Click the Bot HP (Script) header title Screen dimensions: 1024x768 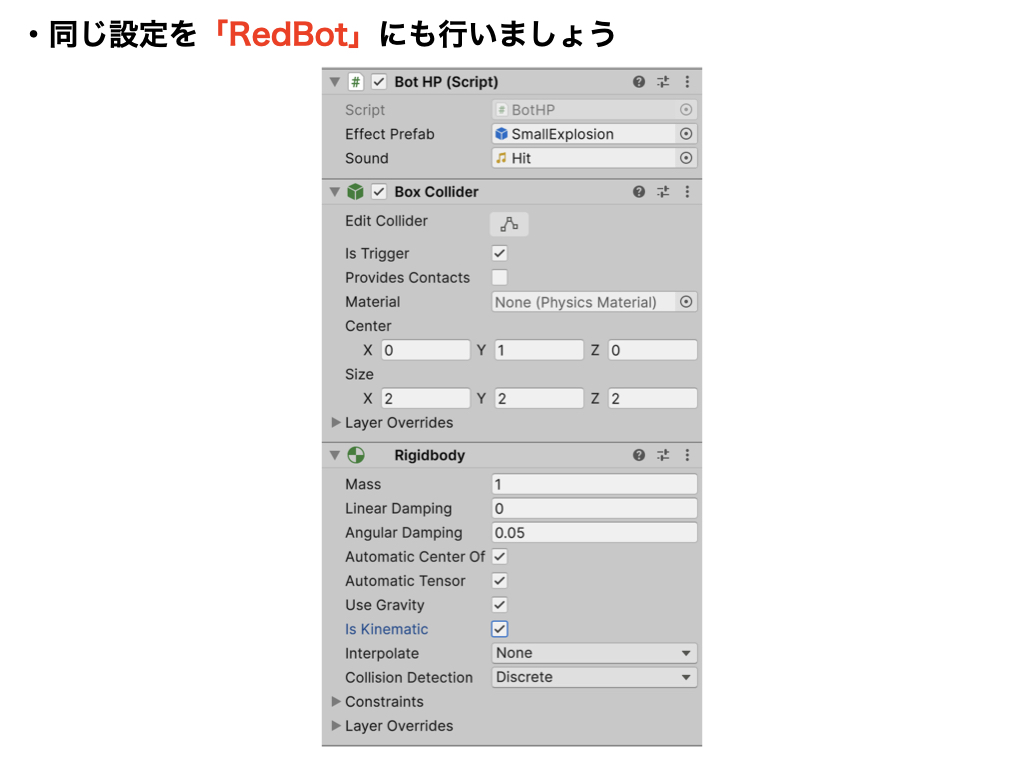(446, 82)
